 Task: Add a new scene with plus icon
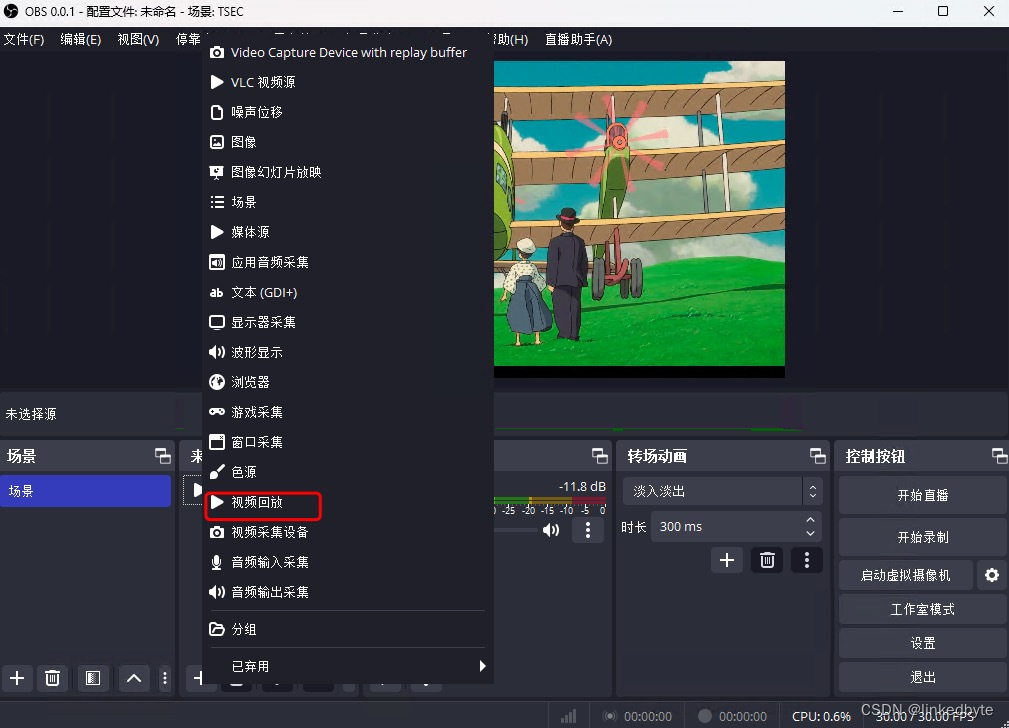click(17, 678)
